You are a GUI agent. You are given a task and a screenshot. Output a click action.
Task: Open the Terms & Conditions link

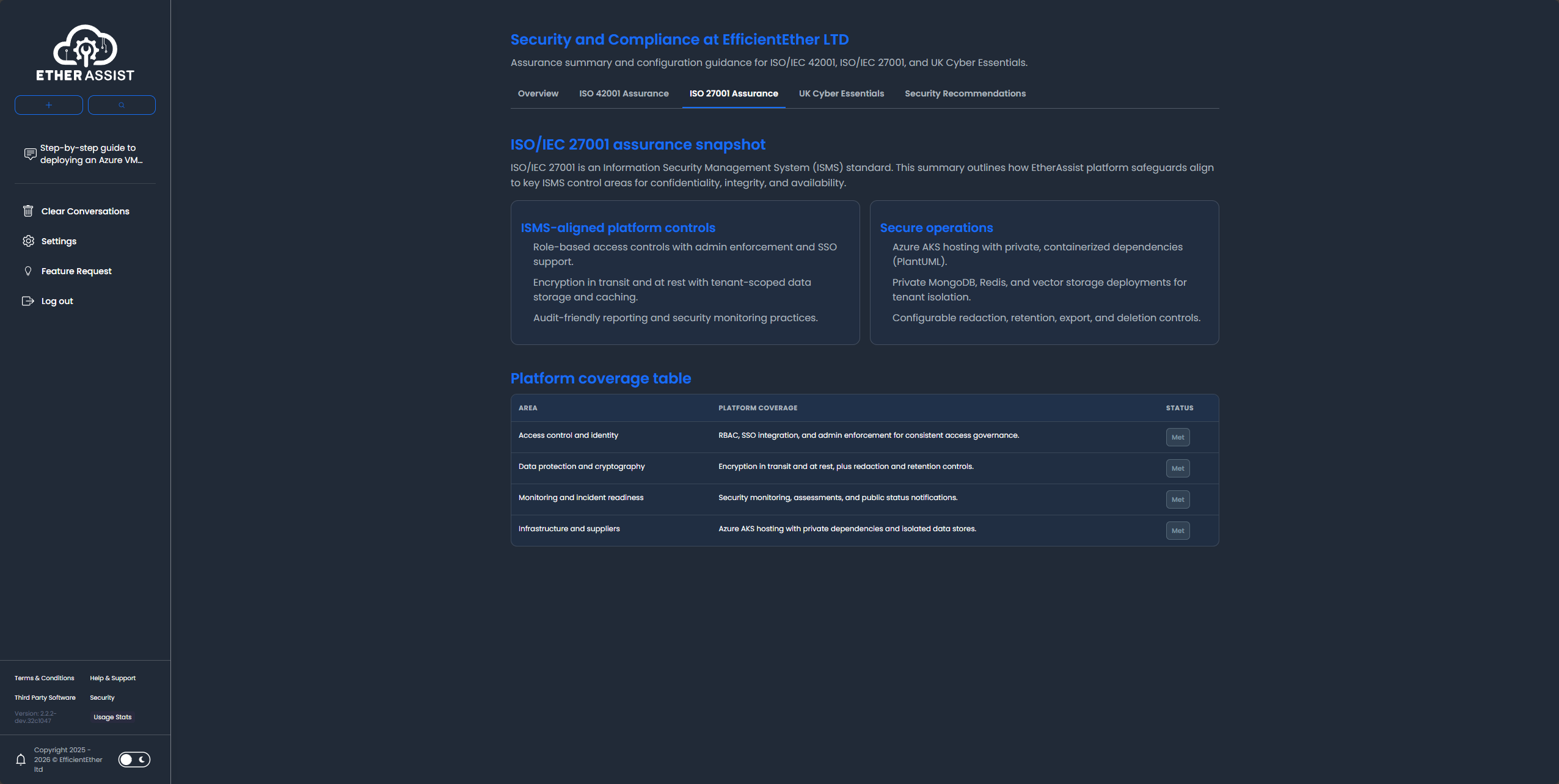tap(45, 678)
